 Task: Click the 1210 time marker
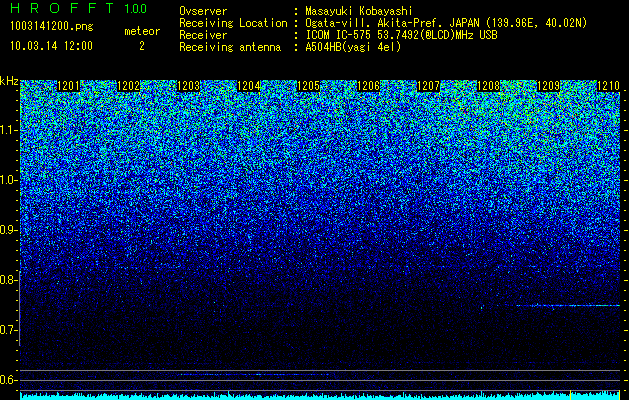(x=609, y=86)
